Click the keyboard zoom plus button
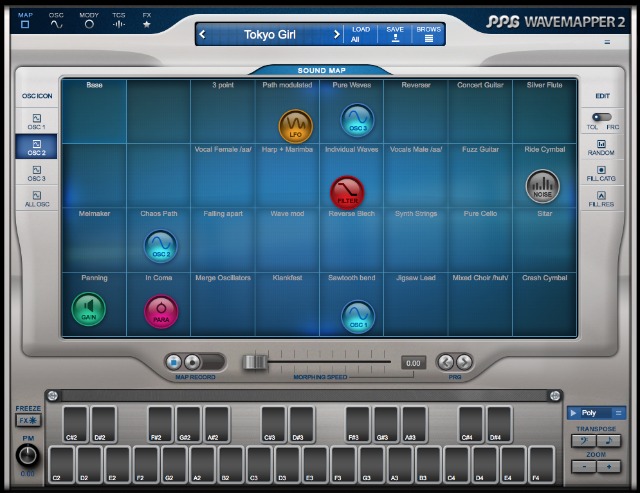Image resolution: width=640 pixels, height=493 pixels. pos(609,466)
